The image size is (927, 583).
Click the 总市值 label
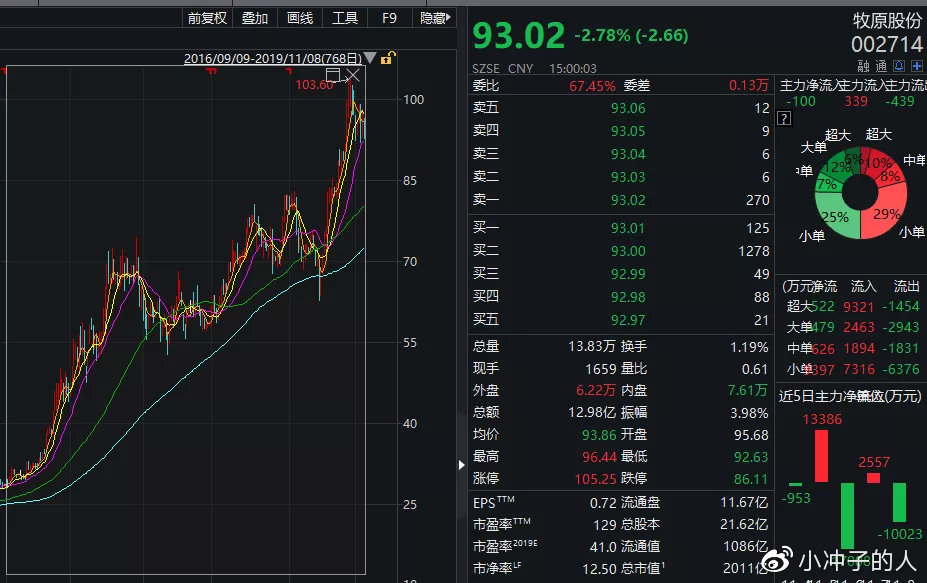click(x=642, y=568)
